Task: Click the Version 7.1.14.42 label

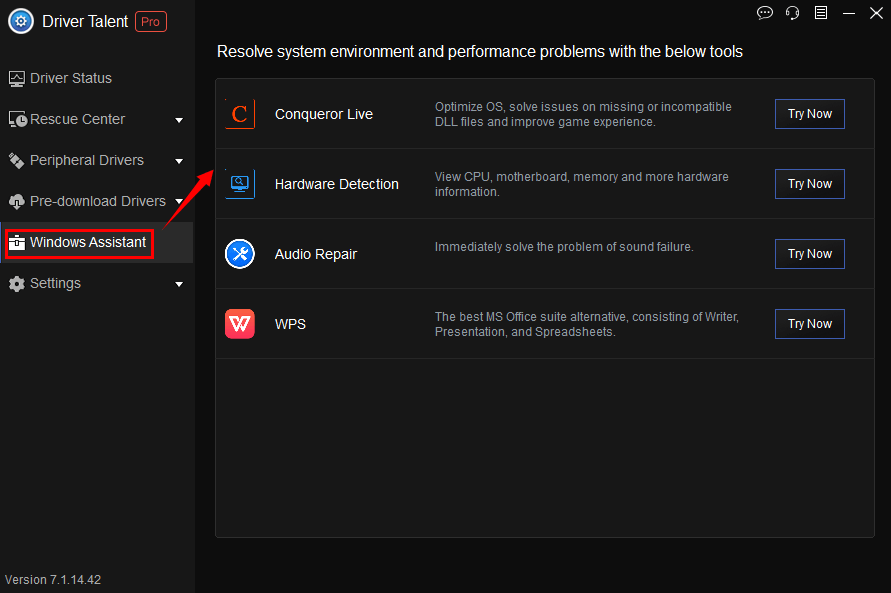Action: point(53,580)
